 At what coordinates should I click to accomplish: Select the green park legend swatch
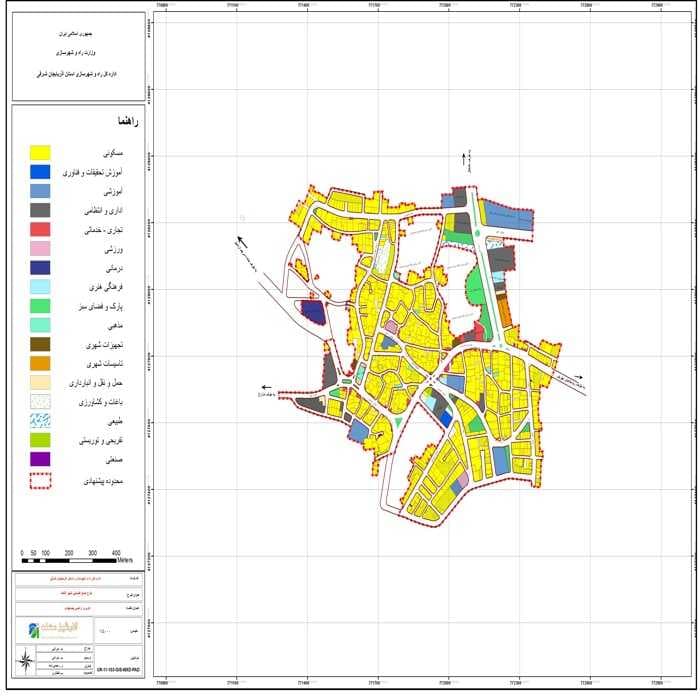click(x=40, y=306)
